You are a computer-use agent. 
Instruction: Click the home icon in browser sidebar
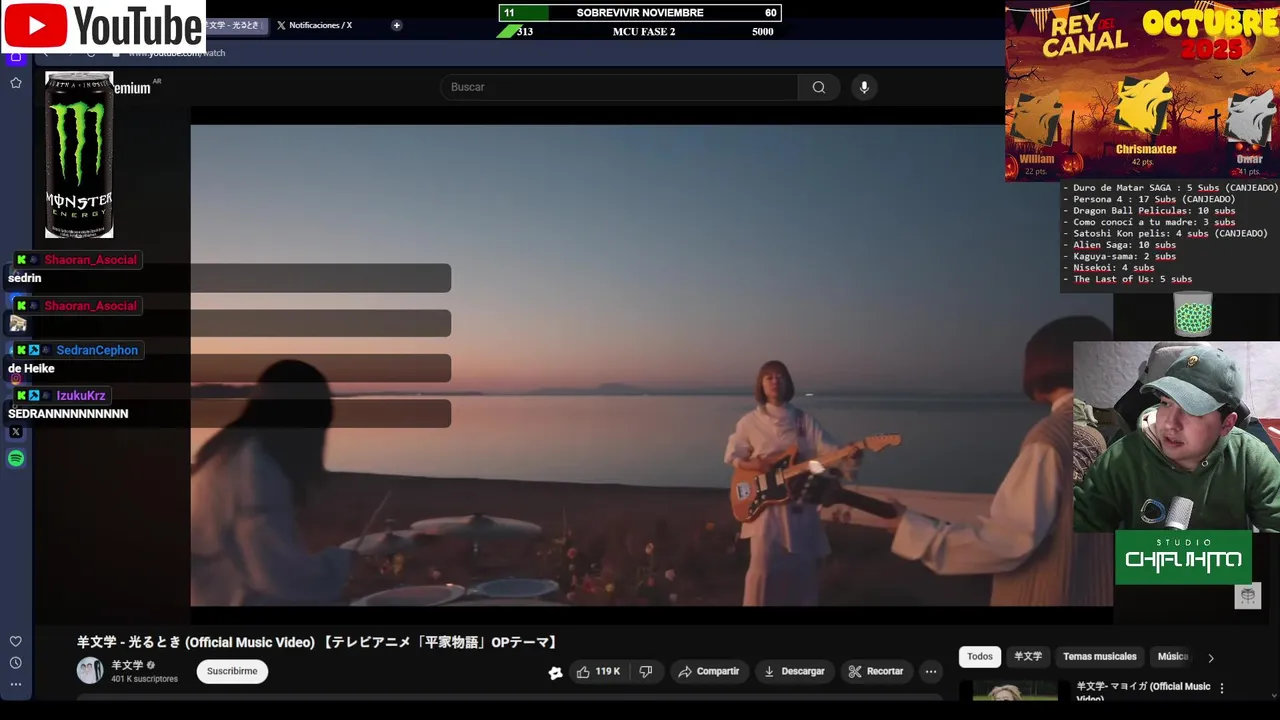16,56
